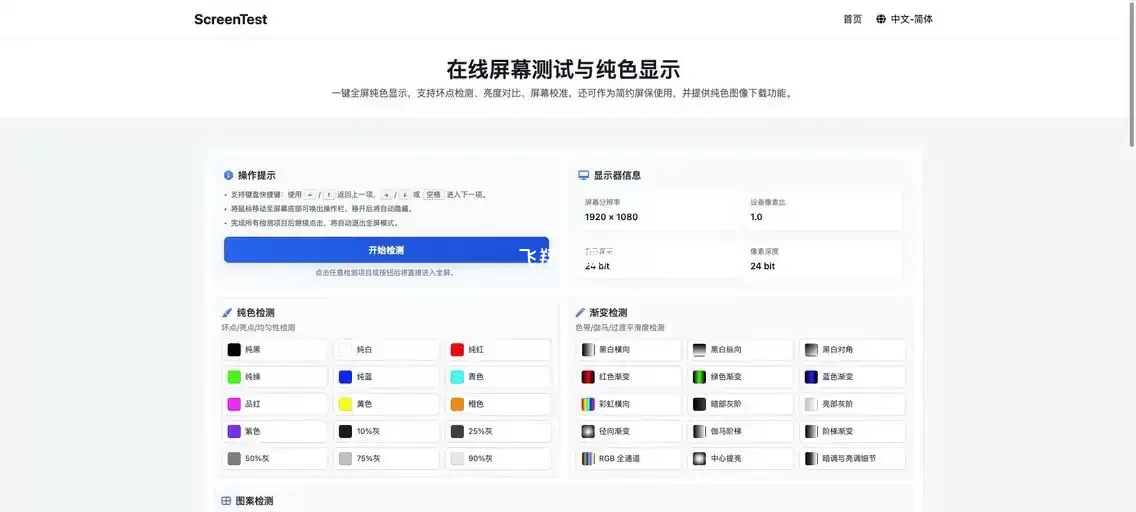The width and height of the screenshot is (1136, 512).
Task: Click the brush icon beside 纯色检测
Action: pyautogui.click(x=227, y=313)
